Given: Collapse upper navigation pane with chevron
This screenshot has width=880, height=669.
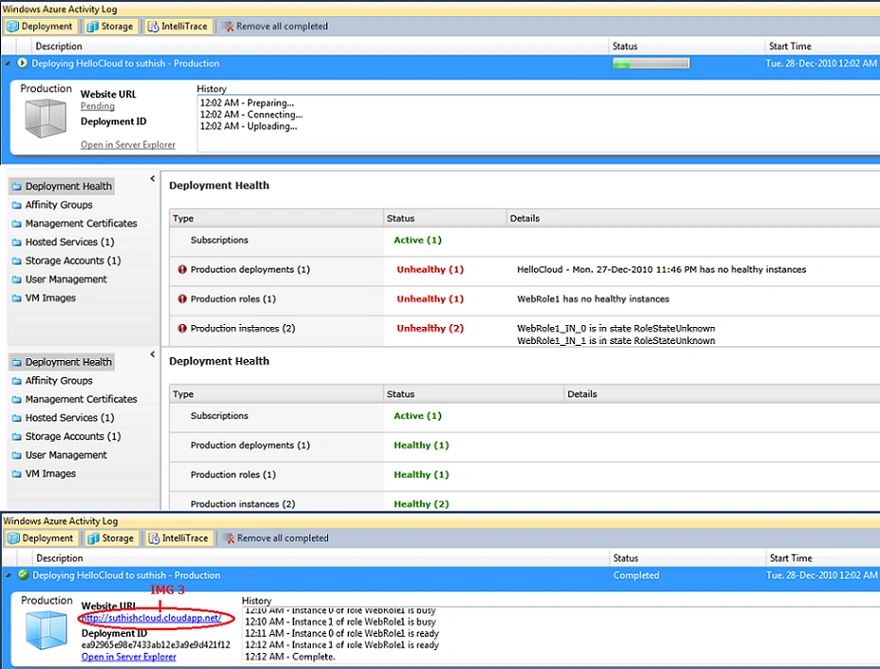Looking at the screenshot, I should (153, 178).
